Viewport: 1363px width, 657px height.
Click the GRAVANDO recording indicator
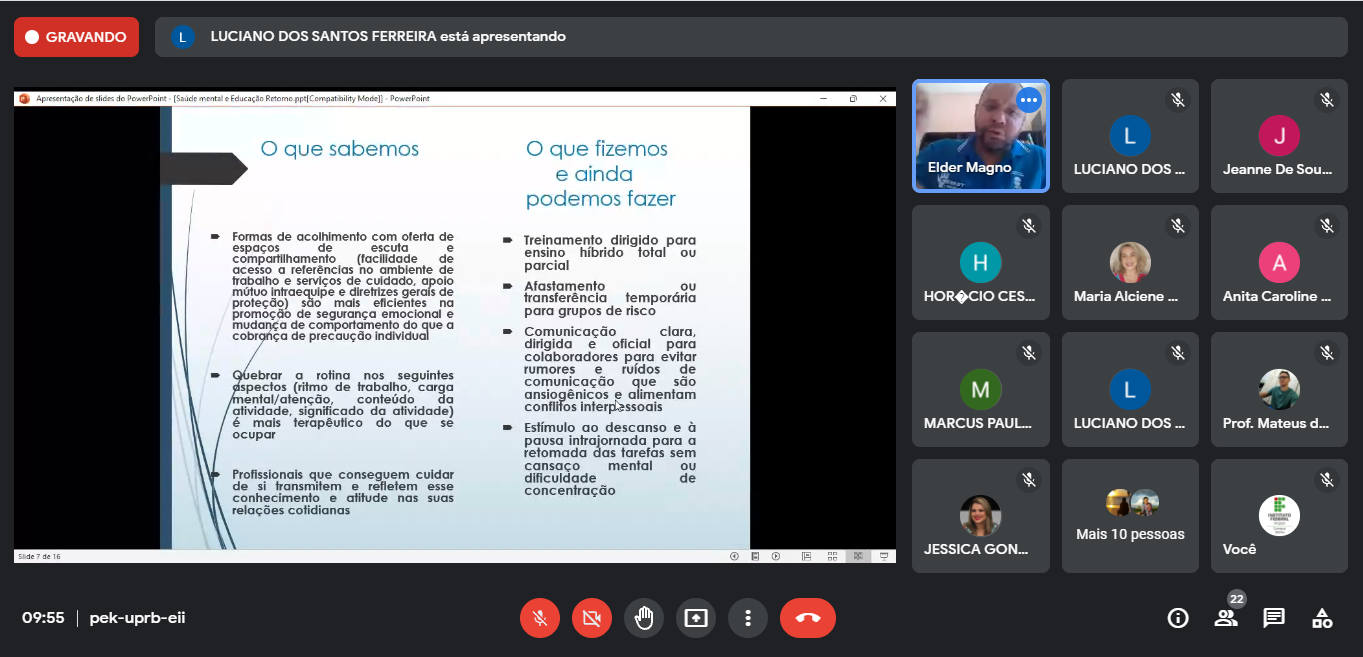click(x=76, y=37)
